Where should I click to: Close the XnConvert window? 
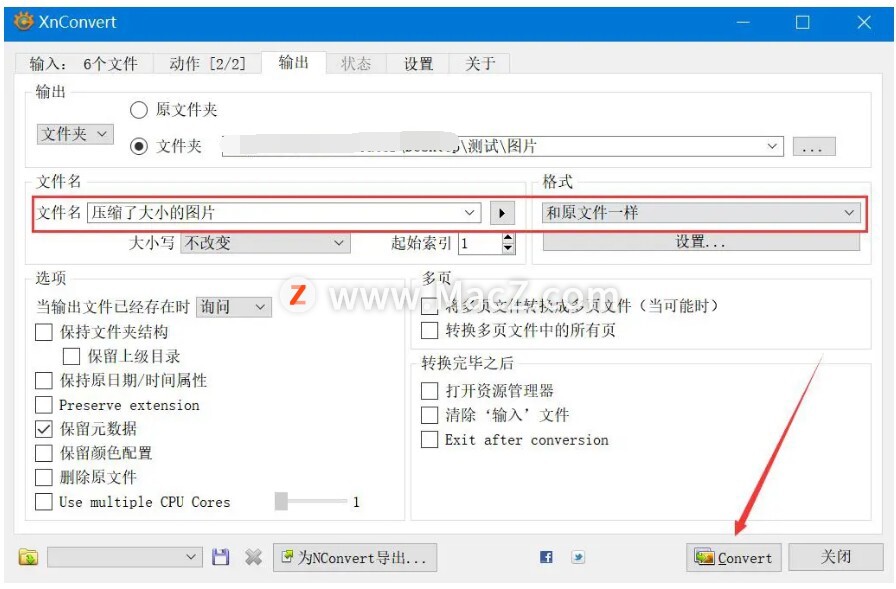click(x=864, y=22)
